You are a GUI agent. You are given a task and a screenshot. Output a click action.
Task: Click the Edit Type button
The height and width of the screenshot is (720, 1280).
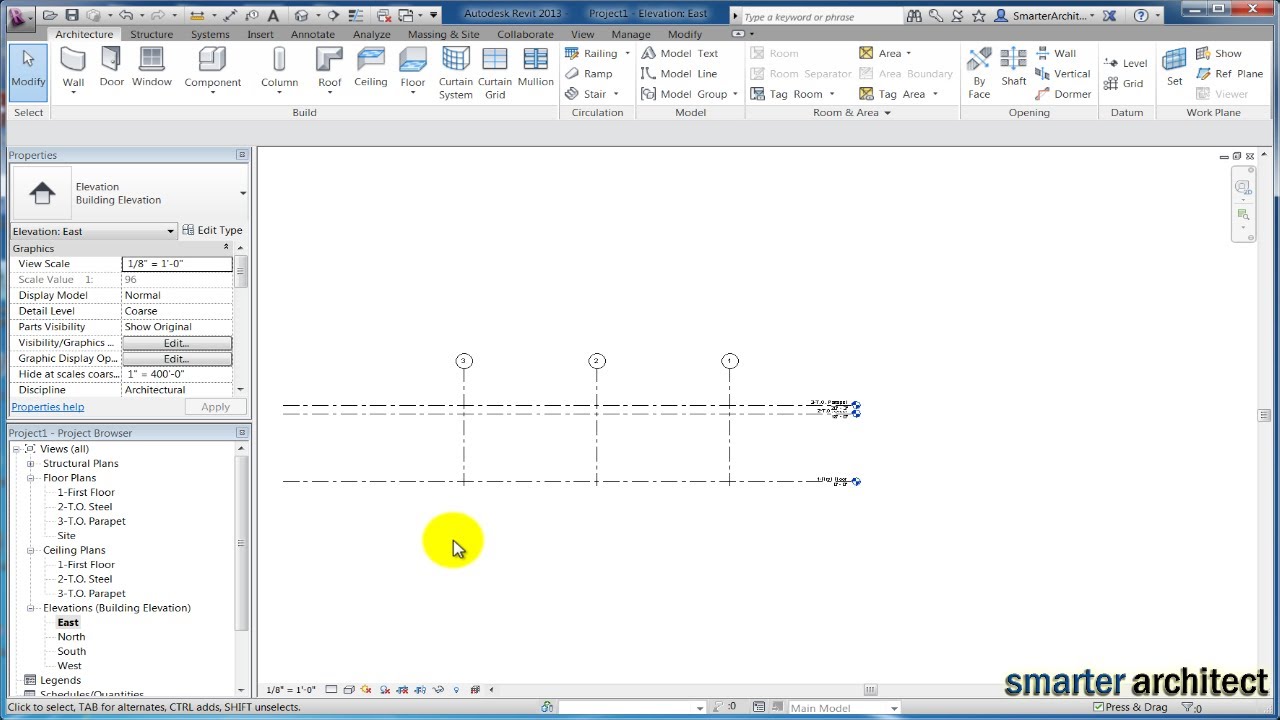click(213, 230)
